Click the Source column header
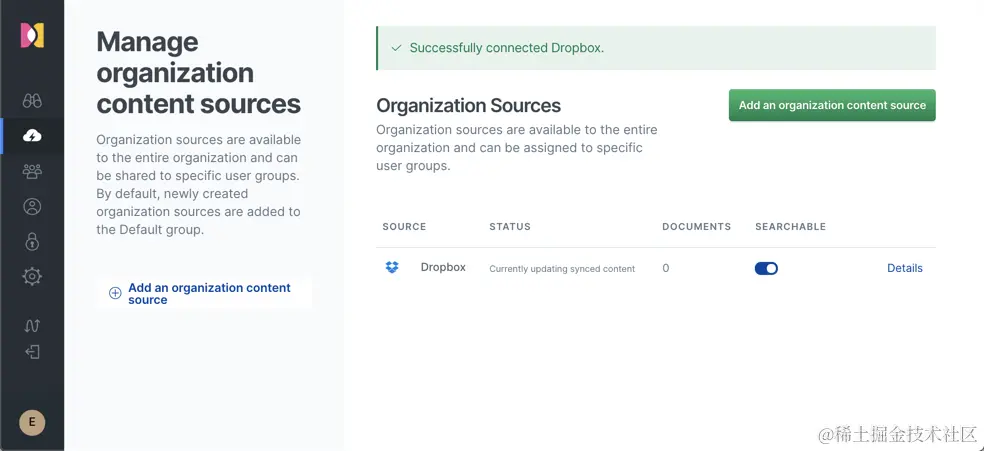The height and width of the screenshot is (451, 984). [404, 227]
